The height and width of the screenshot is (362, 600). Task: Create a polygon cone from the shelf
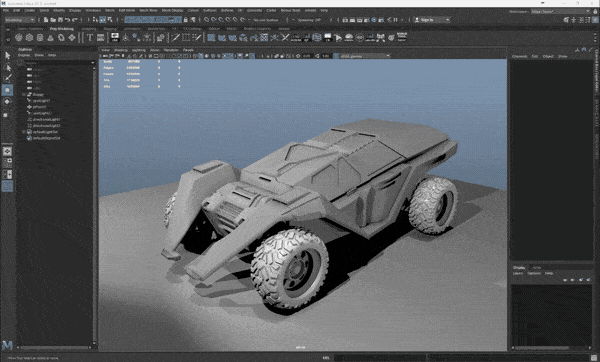click(x=51, y=38)
